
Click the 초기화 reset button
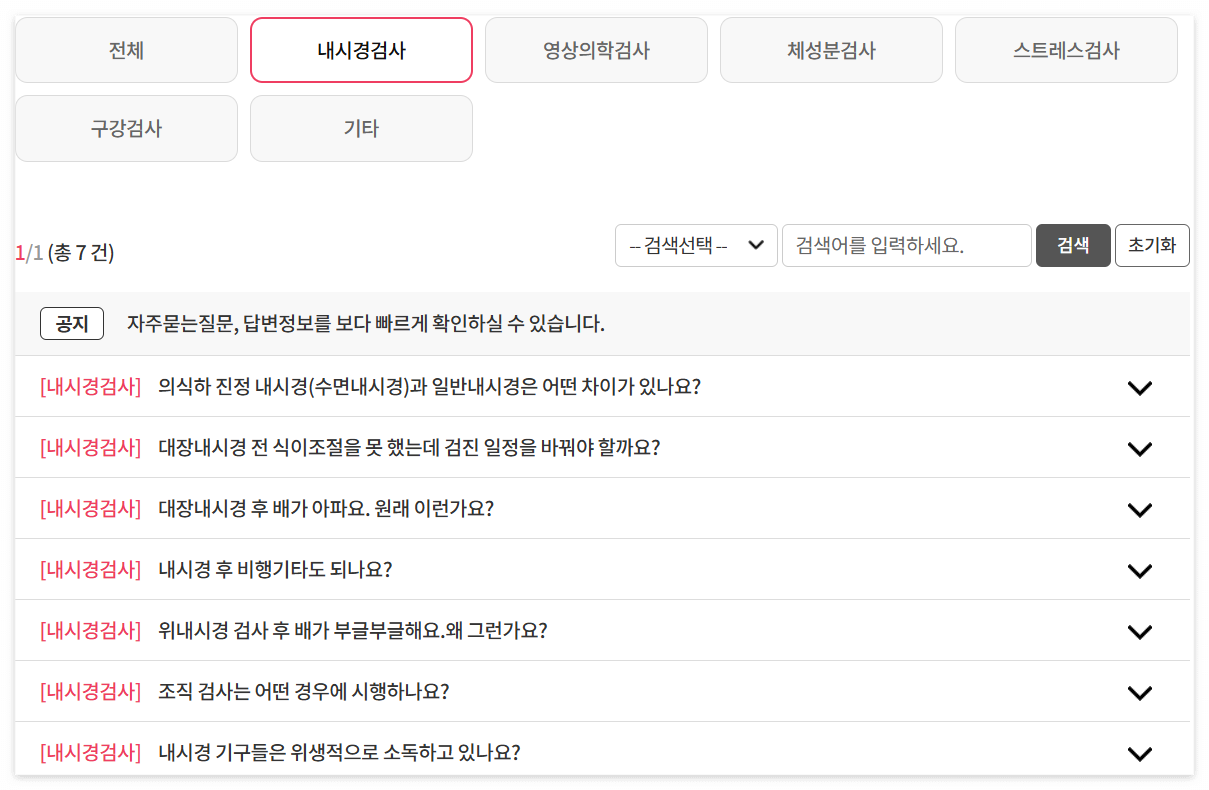click(1152, 245)
